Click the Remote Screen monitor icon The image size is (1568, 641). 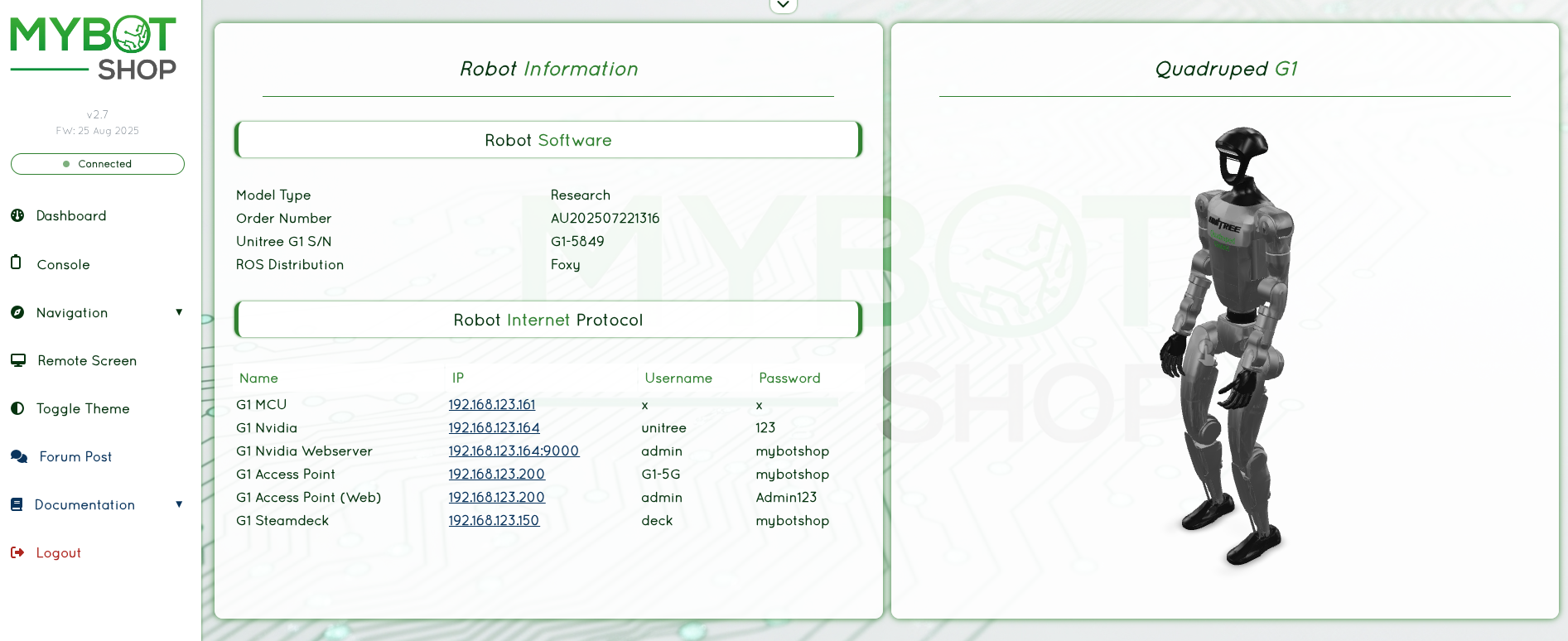tap(18, 360)
